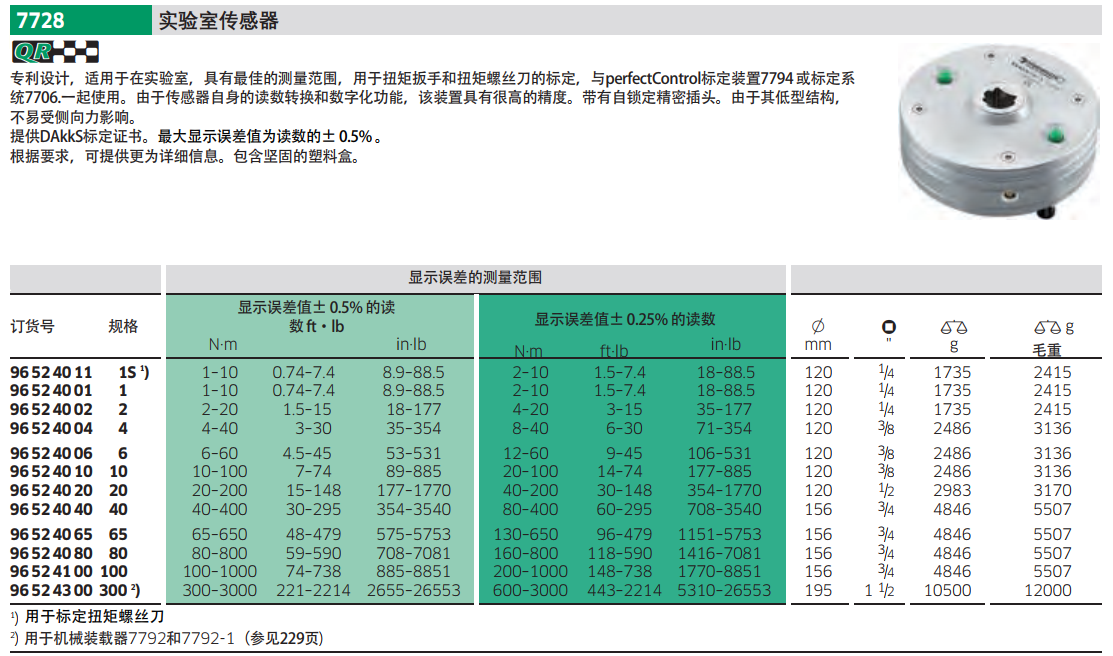Click order number 96 52 40 06
Viewport: 1113px width, 656px height.
point(50,453)
